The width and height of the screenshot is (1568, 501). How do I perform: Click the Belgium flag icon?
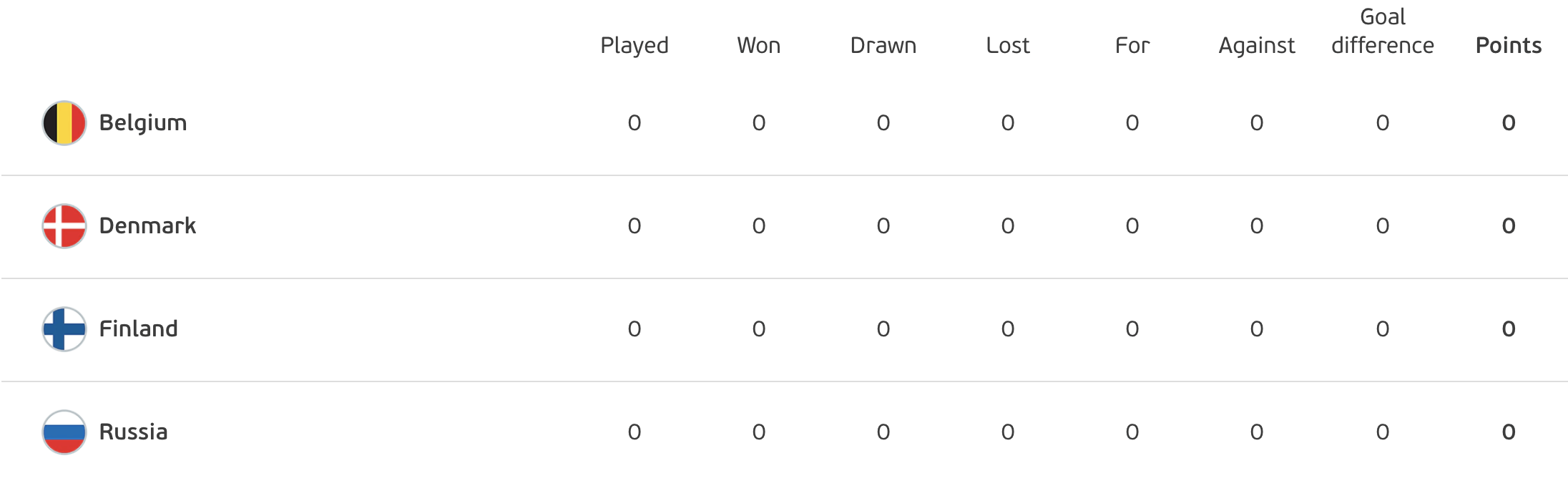pos(64,123)
